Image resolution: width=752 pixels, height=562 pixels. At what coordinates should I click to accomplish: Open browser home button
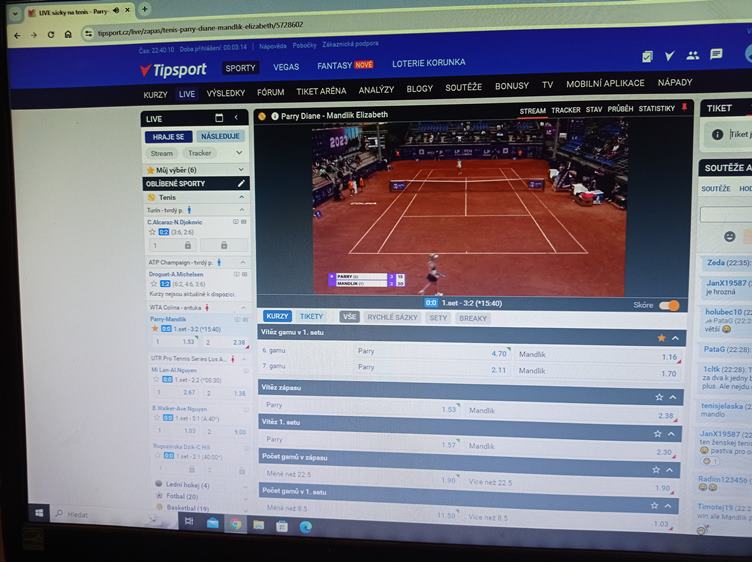(x=68, y=34)
